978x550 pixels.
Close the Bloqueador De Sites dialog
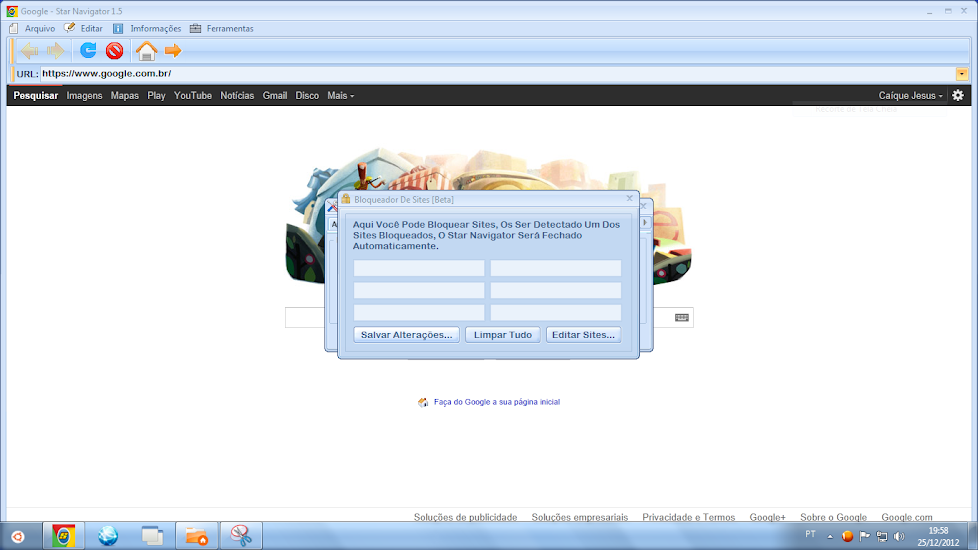point(629,198)
